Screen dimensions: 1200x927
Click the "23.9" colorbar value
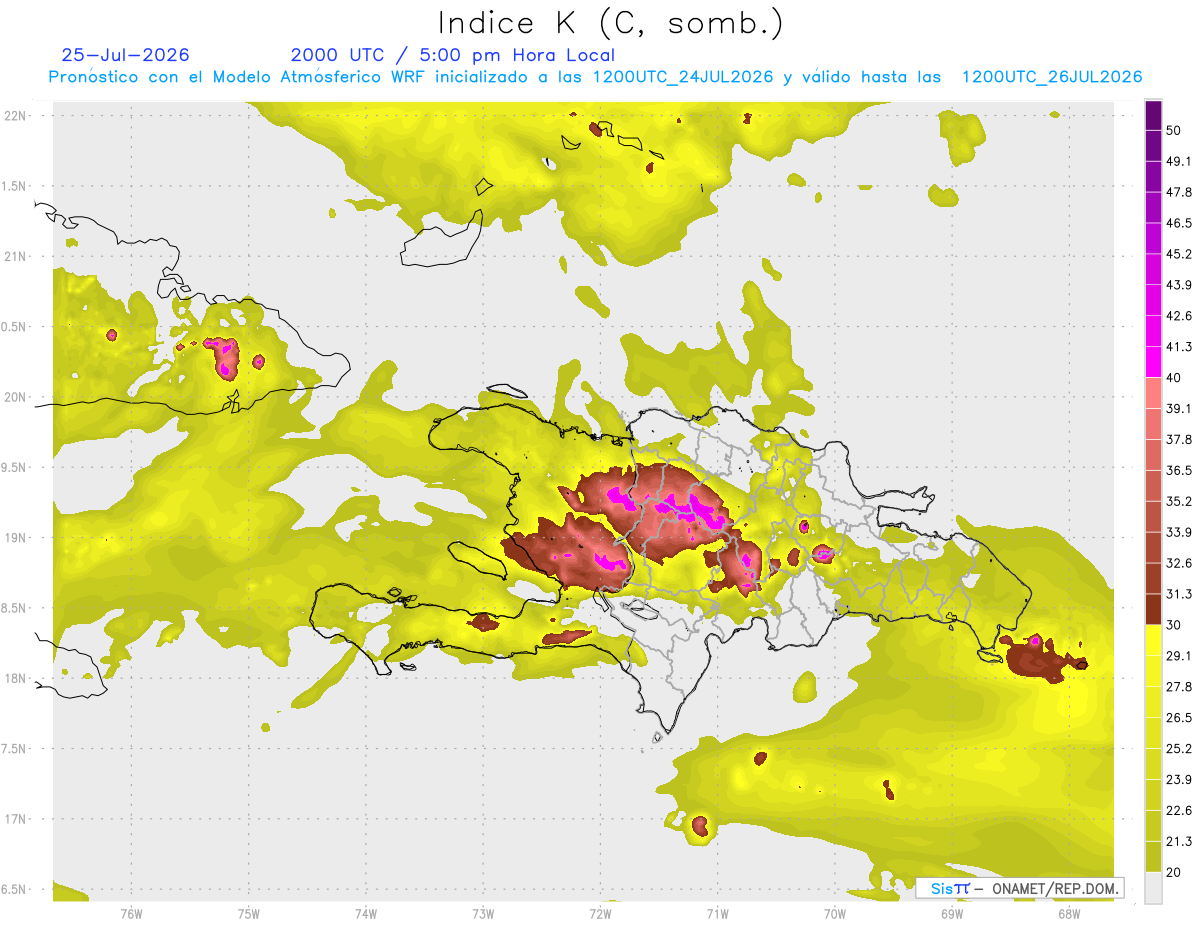[x=1180, y=780]
